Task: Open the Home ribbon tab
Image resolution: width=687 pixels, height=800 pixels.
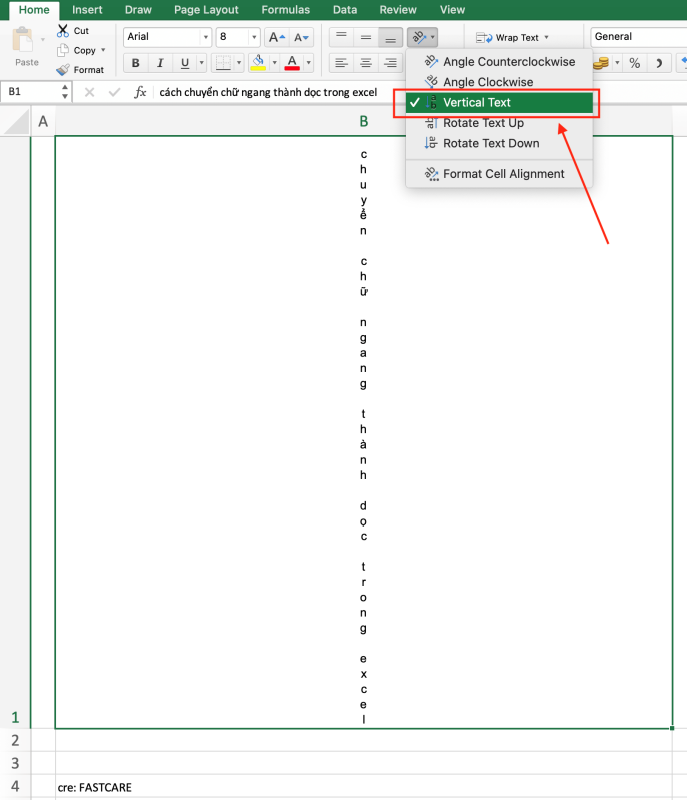Action: (34, 10)
